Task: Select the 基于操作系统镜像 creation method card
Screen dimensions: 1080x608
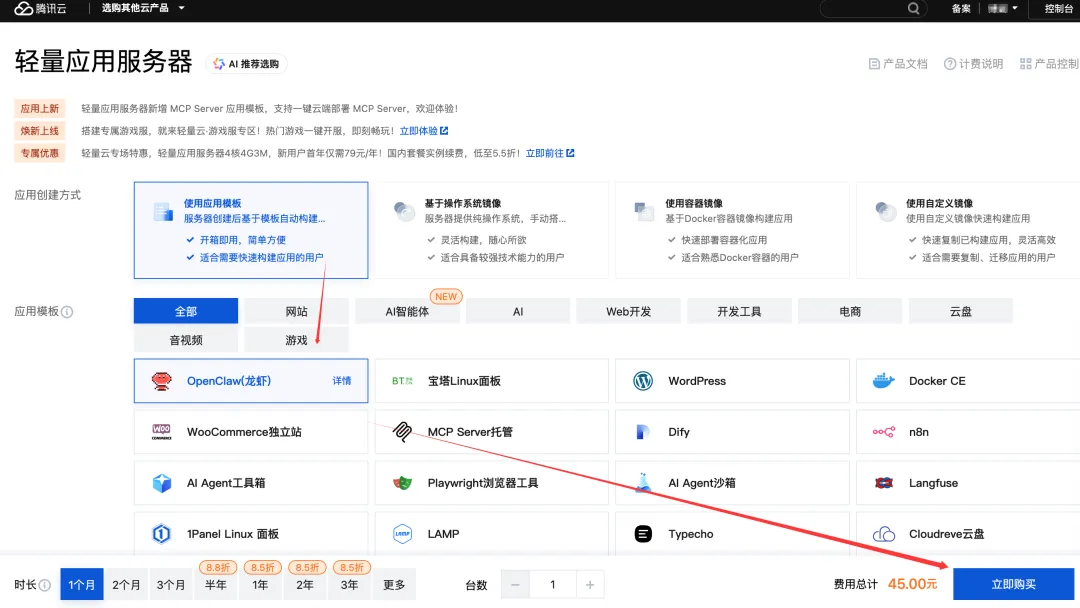Action: [492, 230]
